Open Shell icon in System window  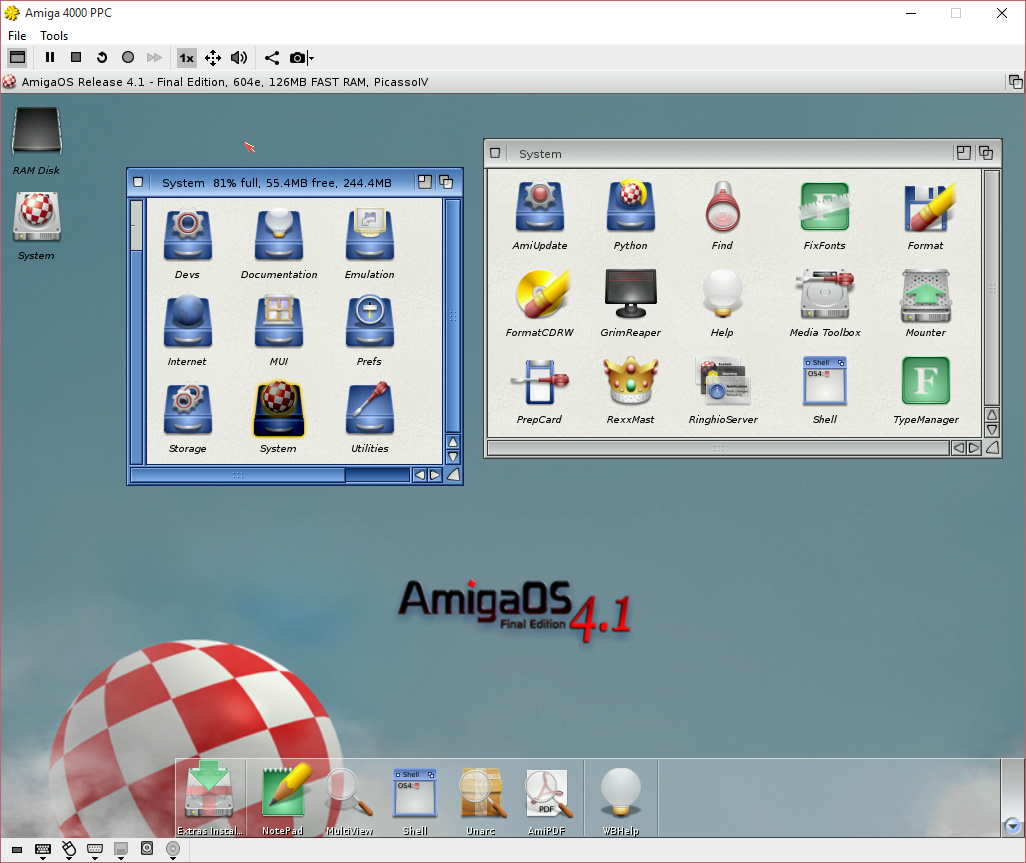824,381
